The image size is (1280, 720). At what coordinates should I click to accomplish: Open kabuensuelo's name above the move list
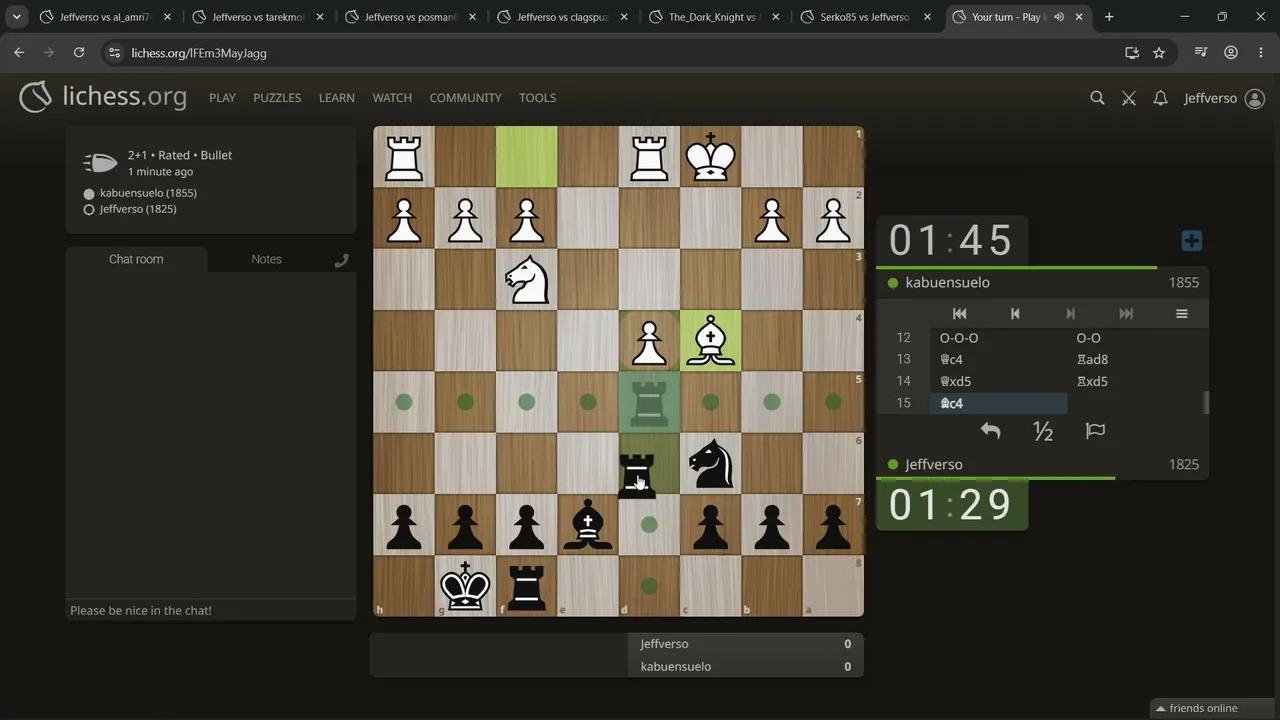948,283
